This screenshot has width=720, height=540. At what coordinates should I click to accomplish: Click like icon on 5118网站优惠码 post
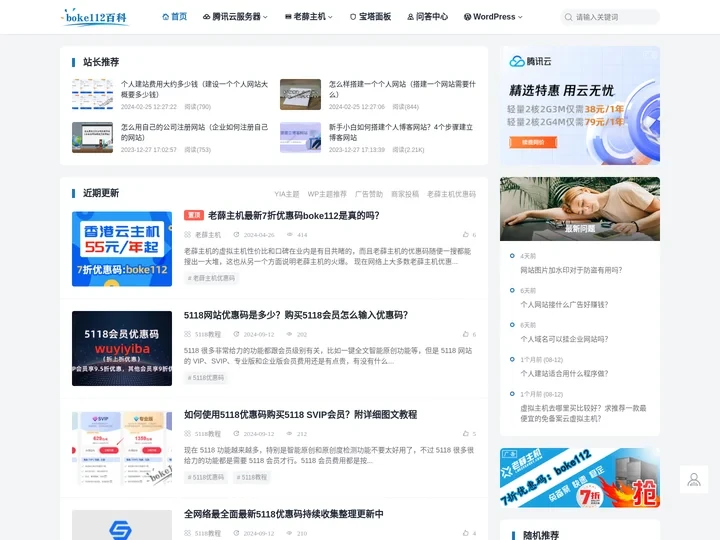coord(466,334)
